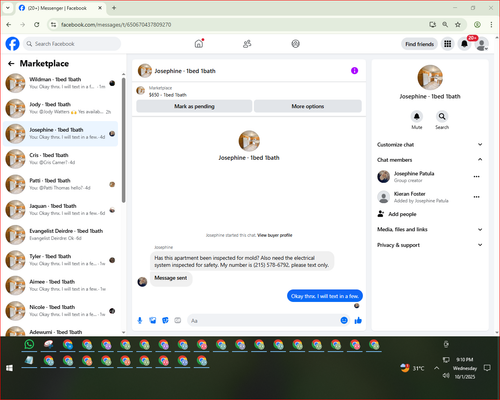Collapse Chat members section
500x400 pixels.
430,160
